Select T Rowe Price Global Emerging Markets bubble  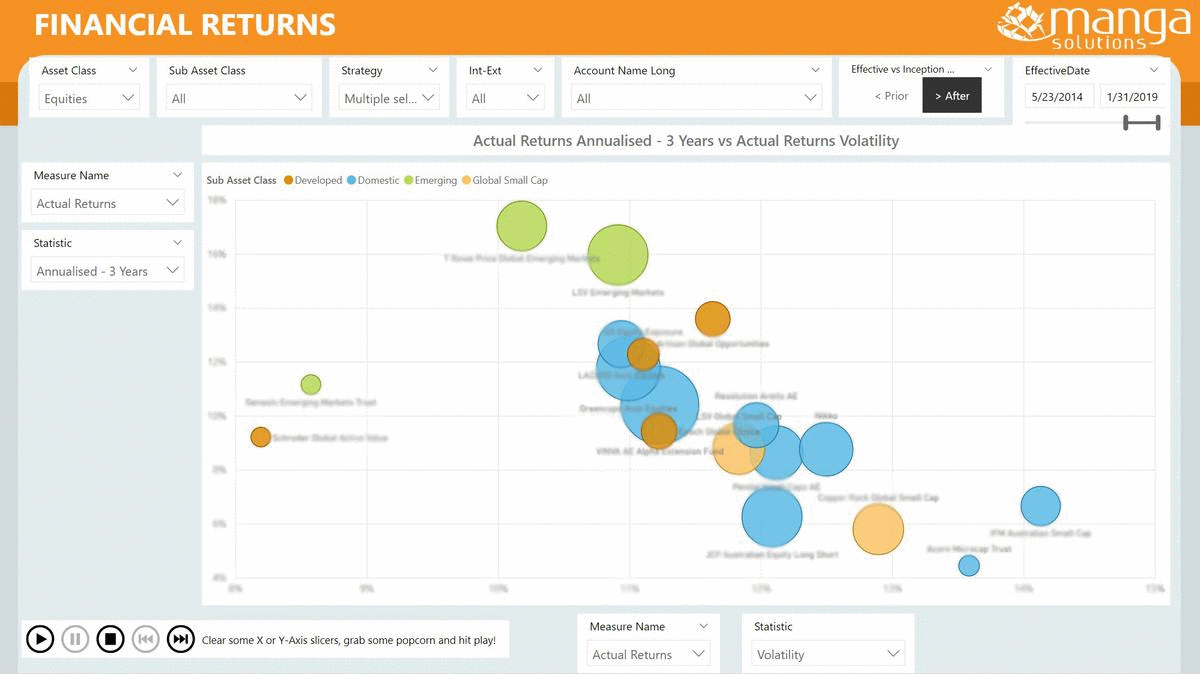521,225
